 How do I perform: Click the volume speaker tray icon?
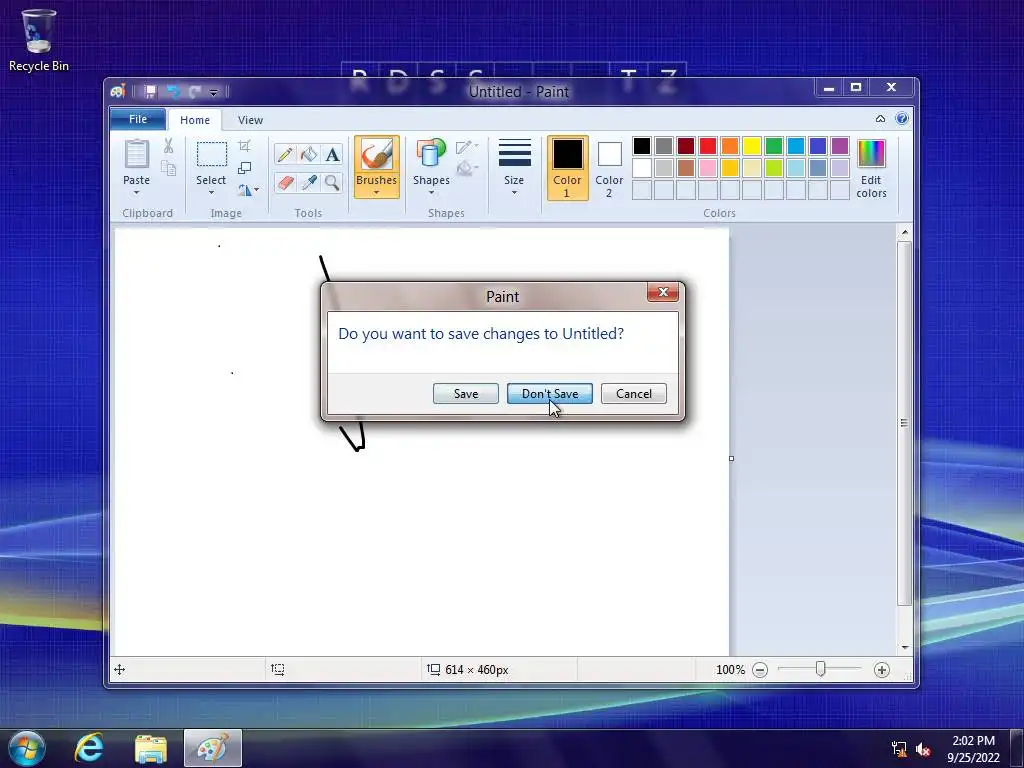pos(923,749)
